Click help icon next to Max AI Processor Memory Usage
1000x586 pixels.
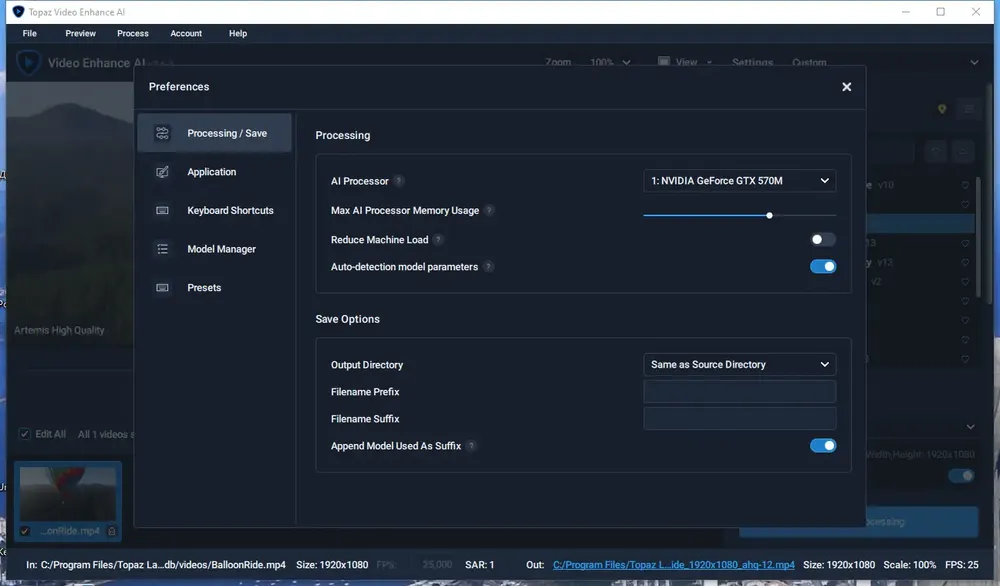(489, 210)
